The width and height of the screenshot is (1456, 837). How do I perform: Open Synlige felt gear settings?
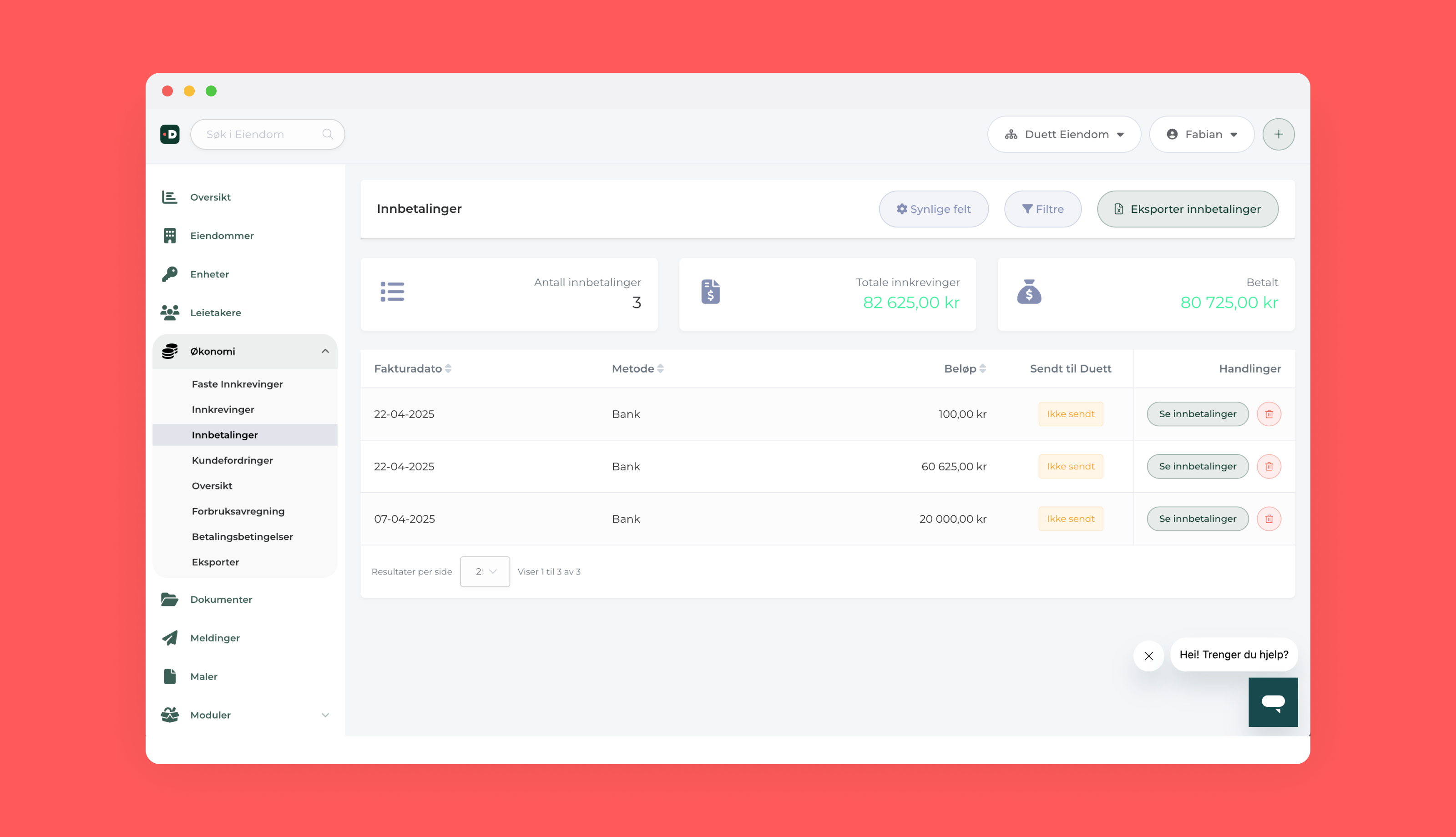pyautogui.click(x=934, y=209)
